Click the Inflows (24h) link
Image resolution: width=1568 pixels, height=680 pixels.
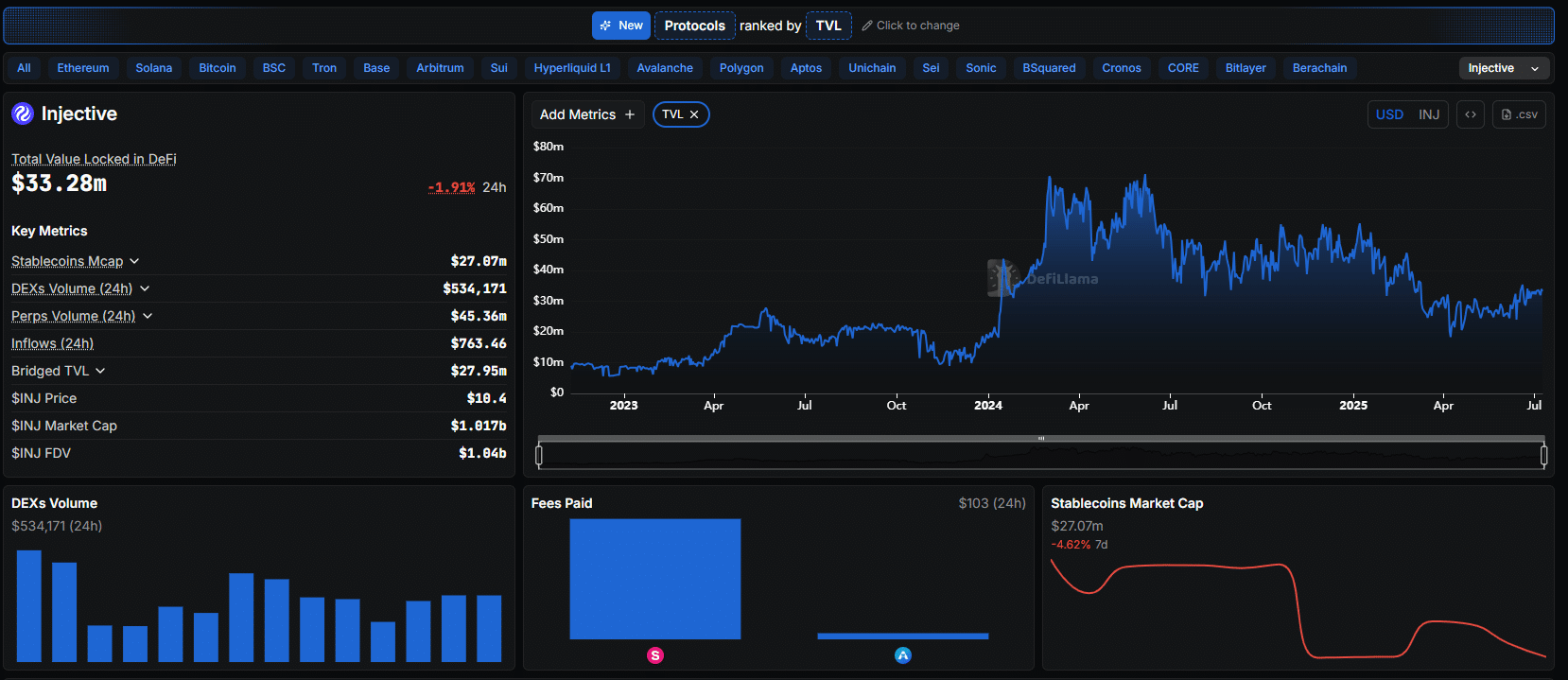(x=52, y=343)
